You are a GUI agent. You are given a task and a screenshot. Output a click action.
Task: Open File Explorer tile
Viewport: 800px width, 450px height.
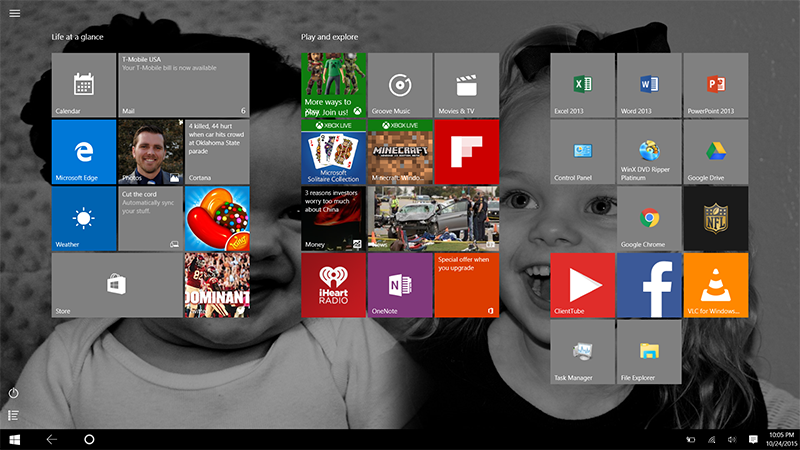pos(649,352)
